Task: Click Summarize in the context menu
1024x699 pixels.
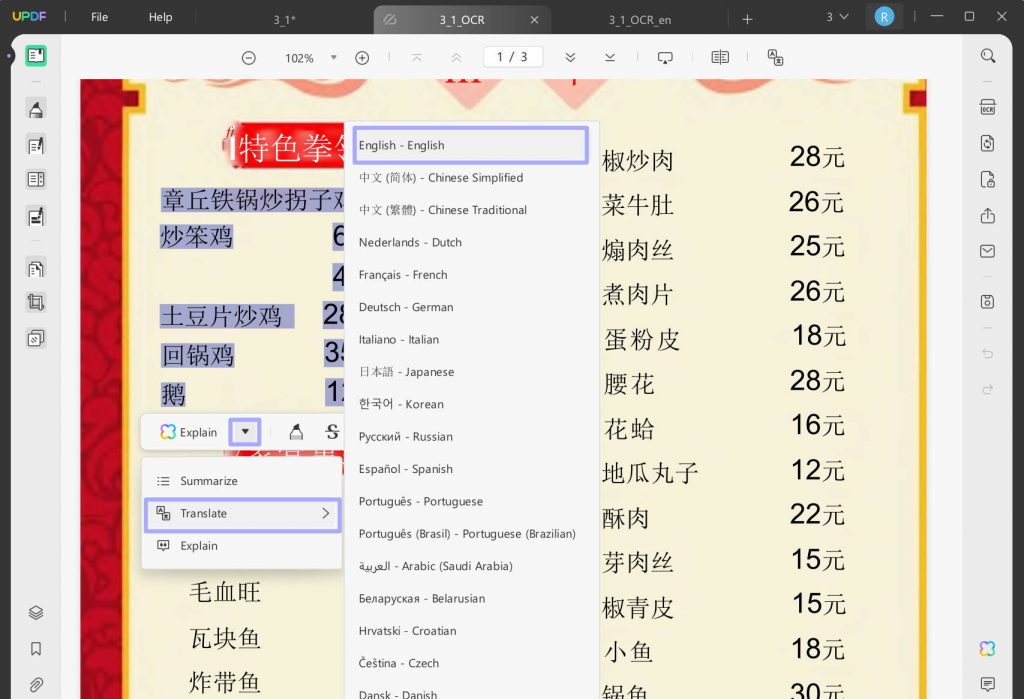Action: click(208, 480)
